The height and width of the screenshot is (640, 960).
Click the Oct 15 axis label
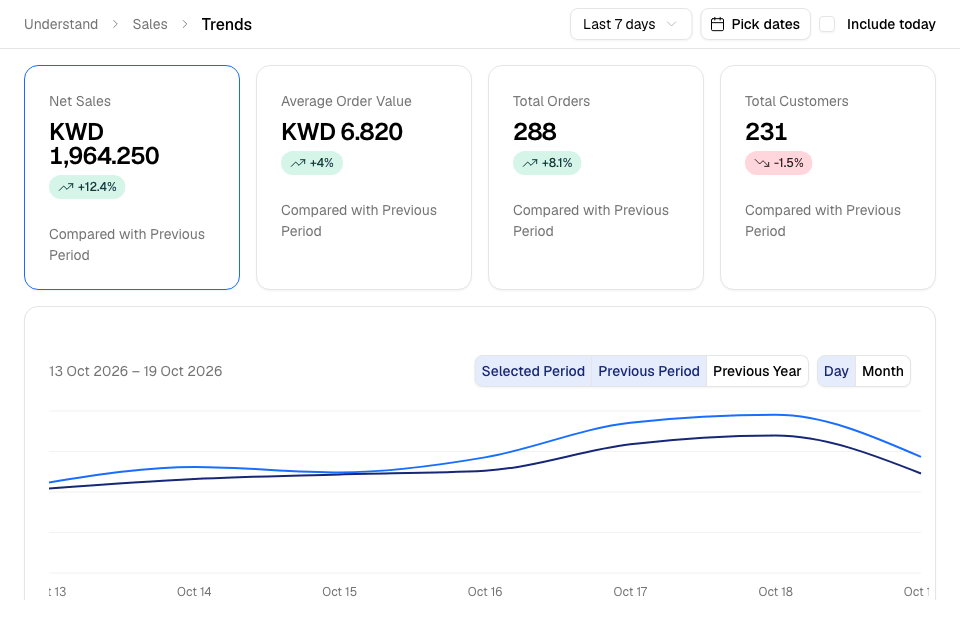[339, 592]
